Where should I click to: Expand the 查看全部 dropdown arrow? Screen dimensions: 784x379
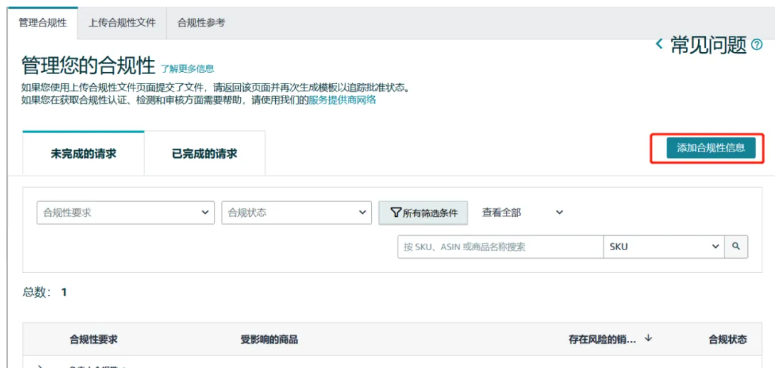tap(560, 212)
